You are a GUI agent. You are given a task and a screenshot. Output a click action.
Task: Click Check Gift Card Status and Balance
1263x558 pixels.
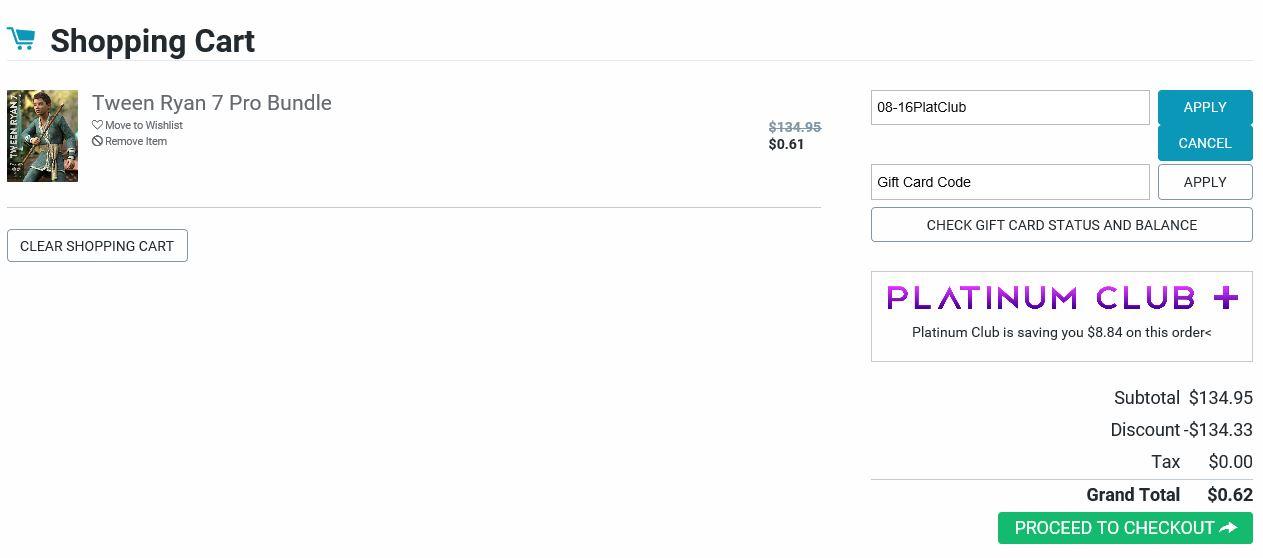click(x=1061, y=225)
